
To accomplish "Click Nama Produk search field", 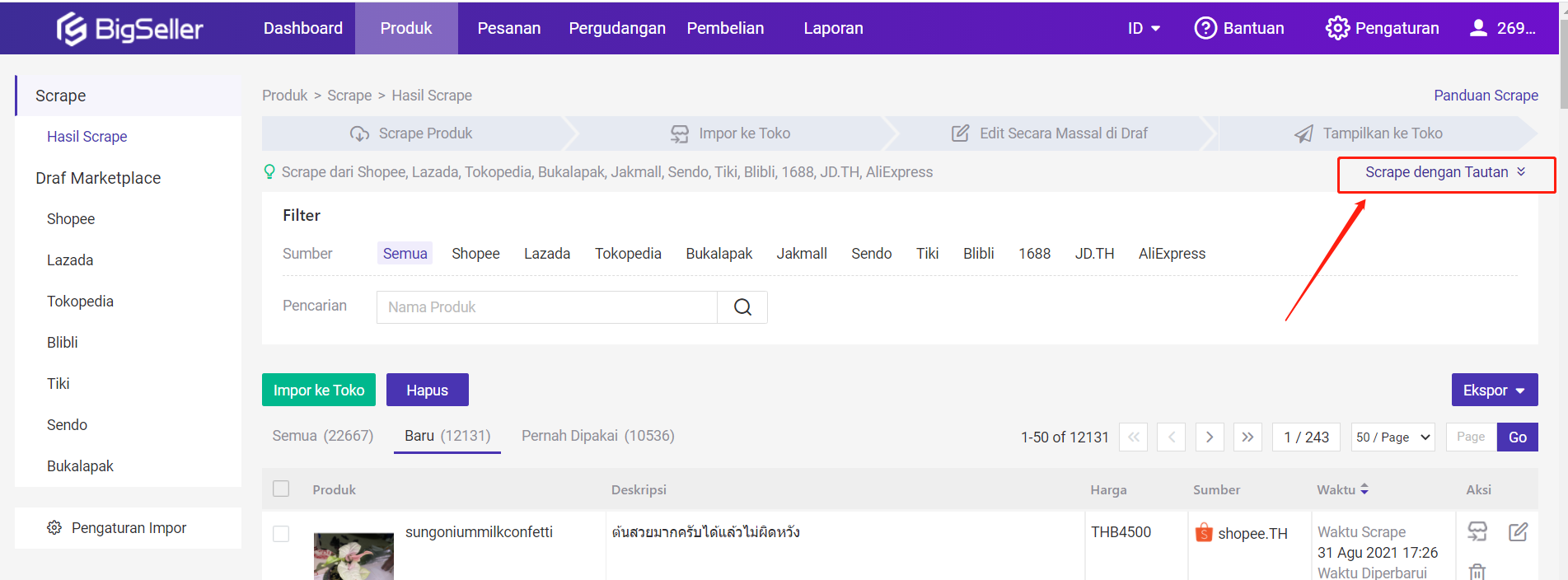I will coord(547,307).
